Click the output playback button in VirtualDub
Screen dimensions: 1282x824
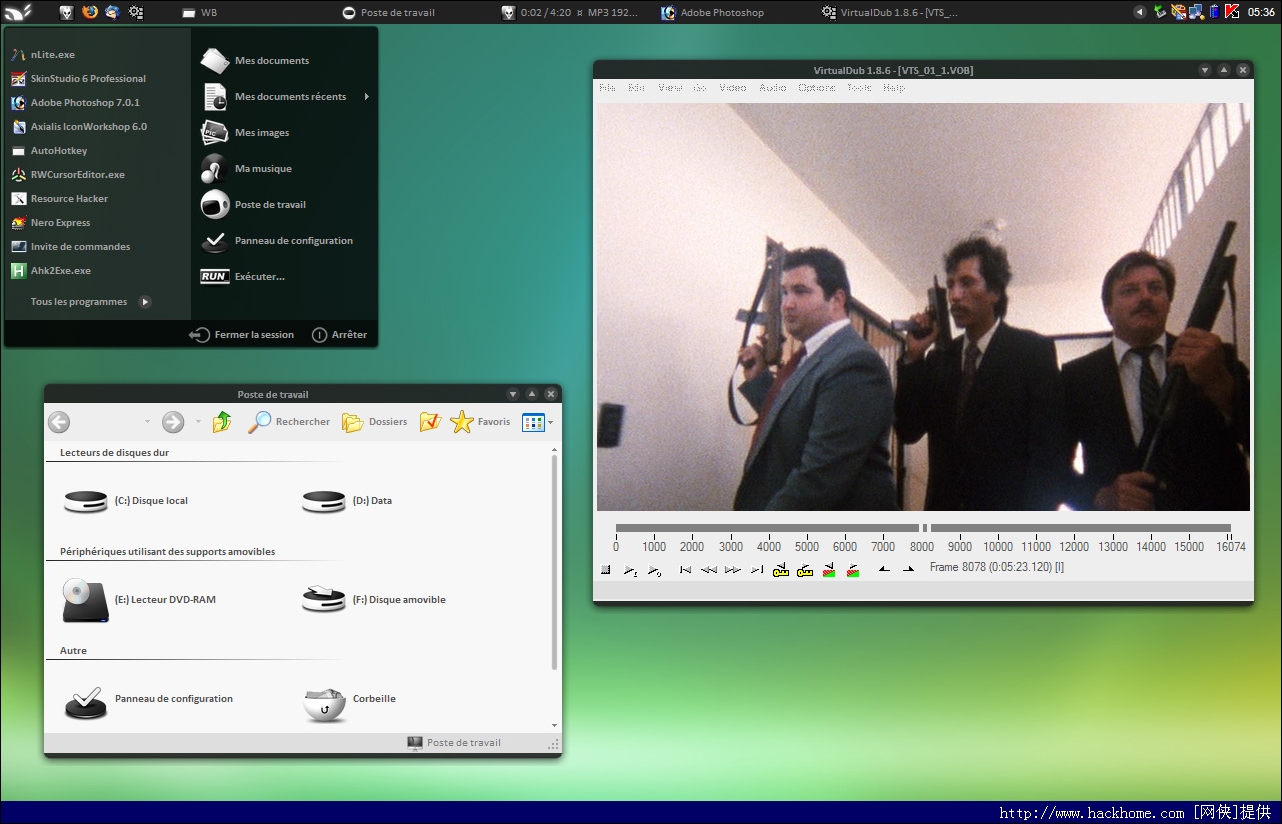[x=654, y=569]
